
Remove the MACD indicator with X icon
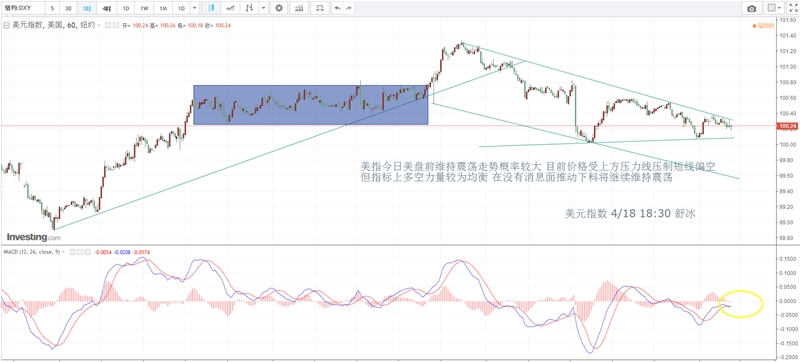[88, 252]
